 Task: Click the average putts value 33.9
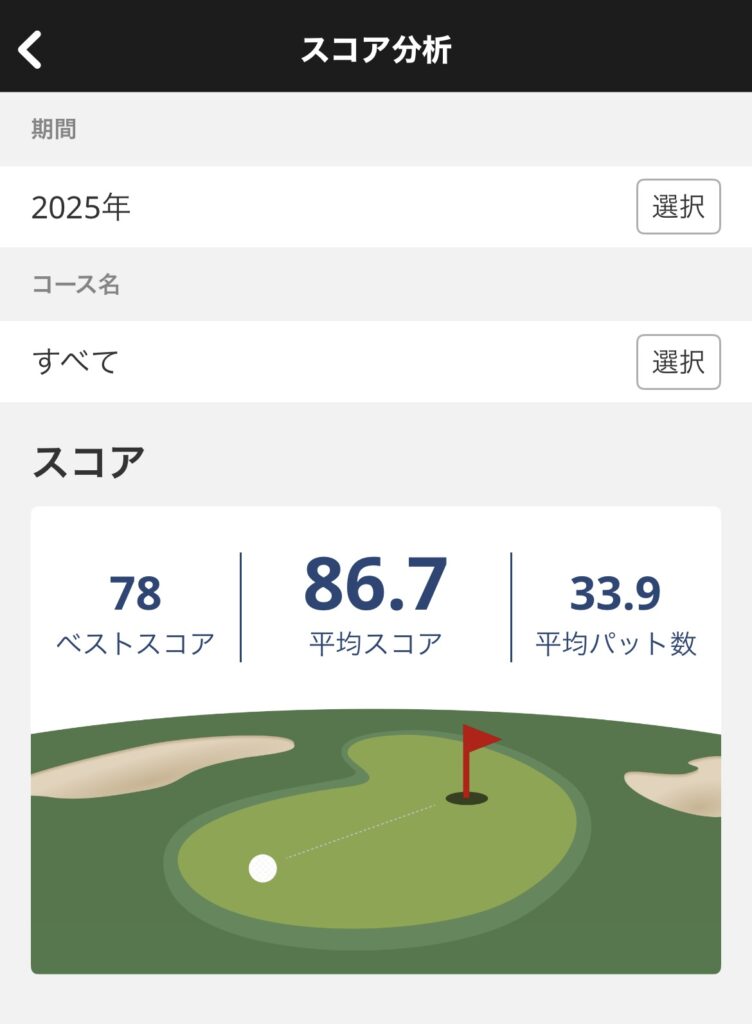(615, 594)
